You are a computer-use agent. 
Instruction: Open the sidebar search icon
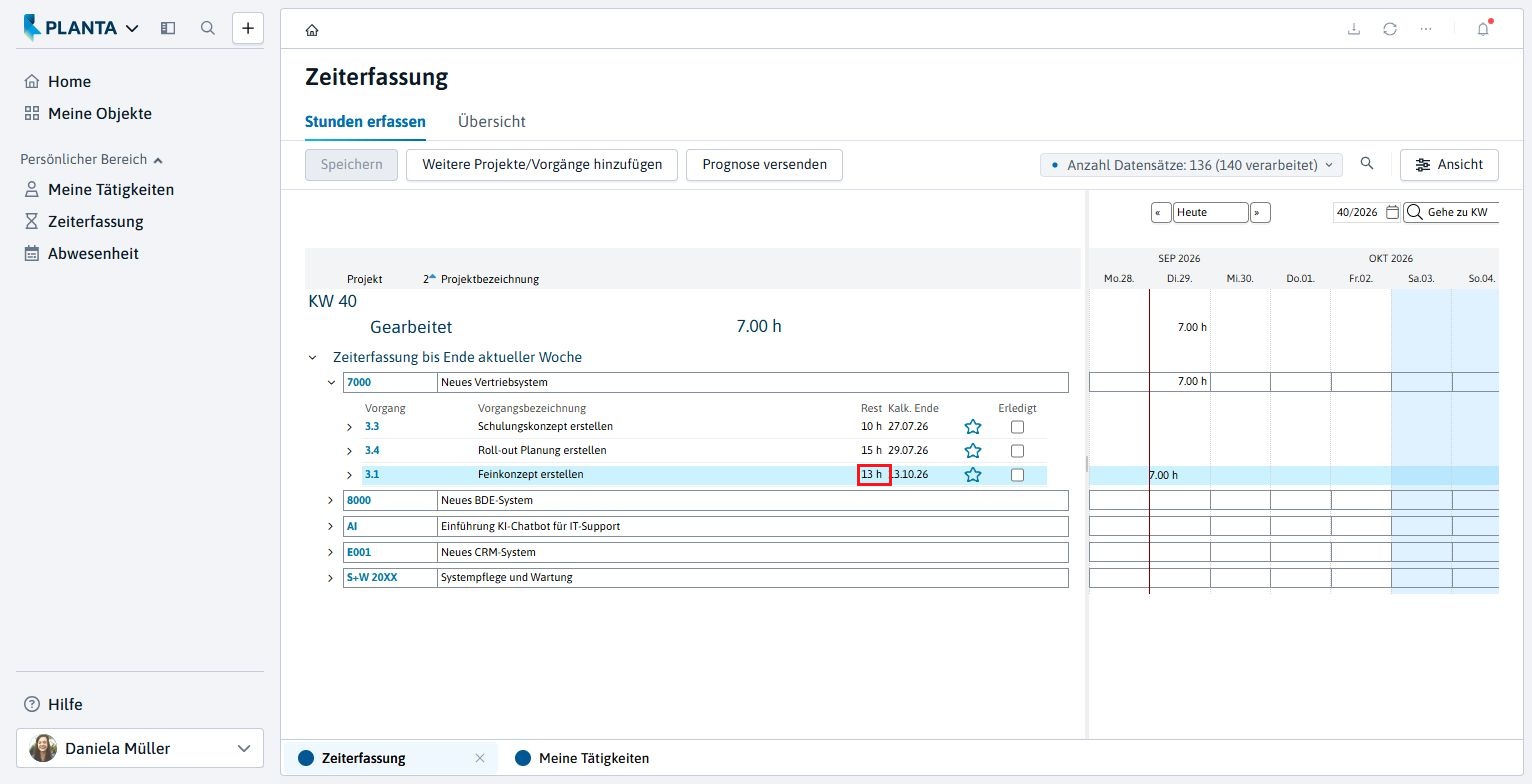click(208, 28)
